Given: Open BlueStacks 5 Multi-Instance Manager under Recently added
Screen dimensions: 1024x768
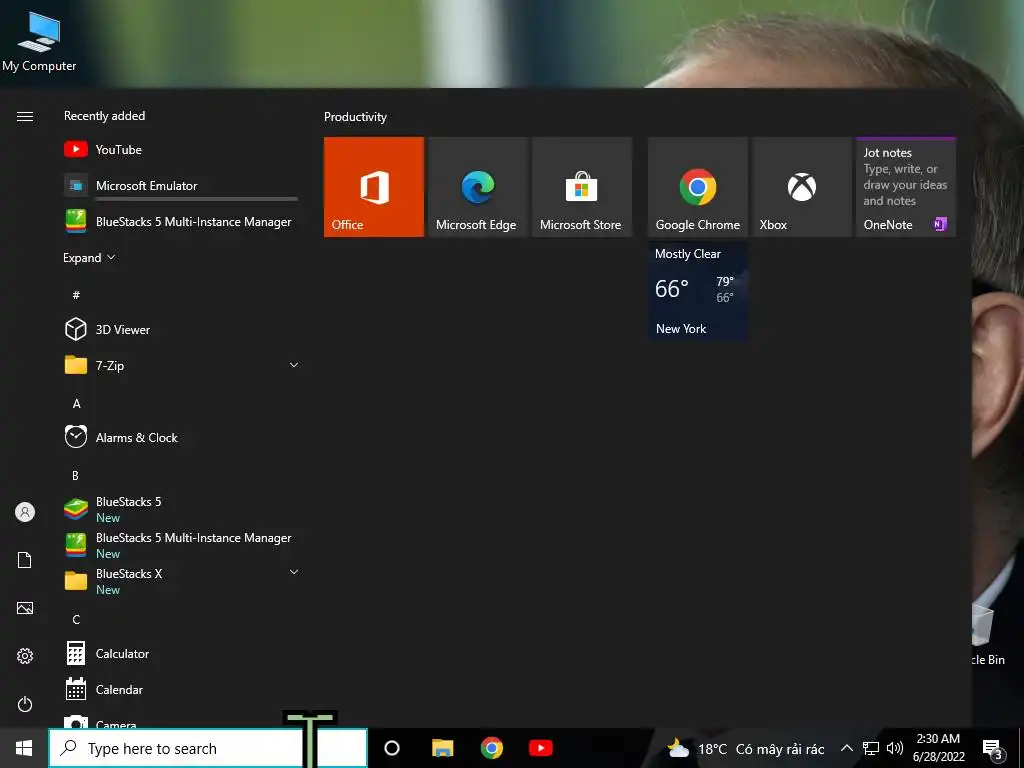Looking at the screenshot, I should pos(182,221).
